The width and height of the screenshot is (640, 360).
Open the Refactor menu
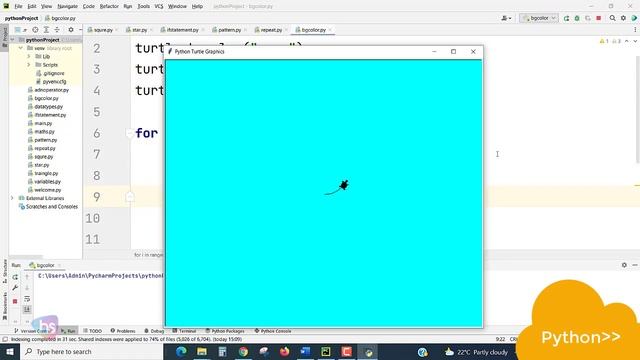click(109, 7)
